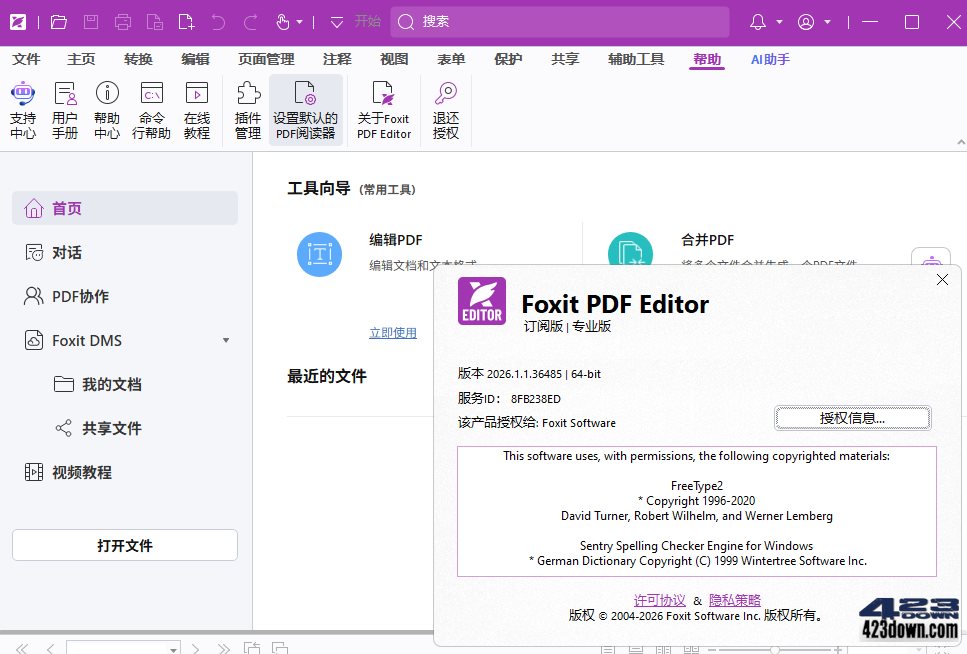Switch to the Convert (转换) ribbon tab
The height and width of the screenshot is (654, 967).
(138, 59)
